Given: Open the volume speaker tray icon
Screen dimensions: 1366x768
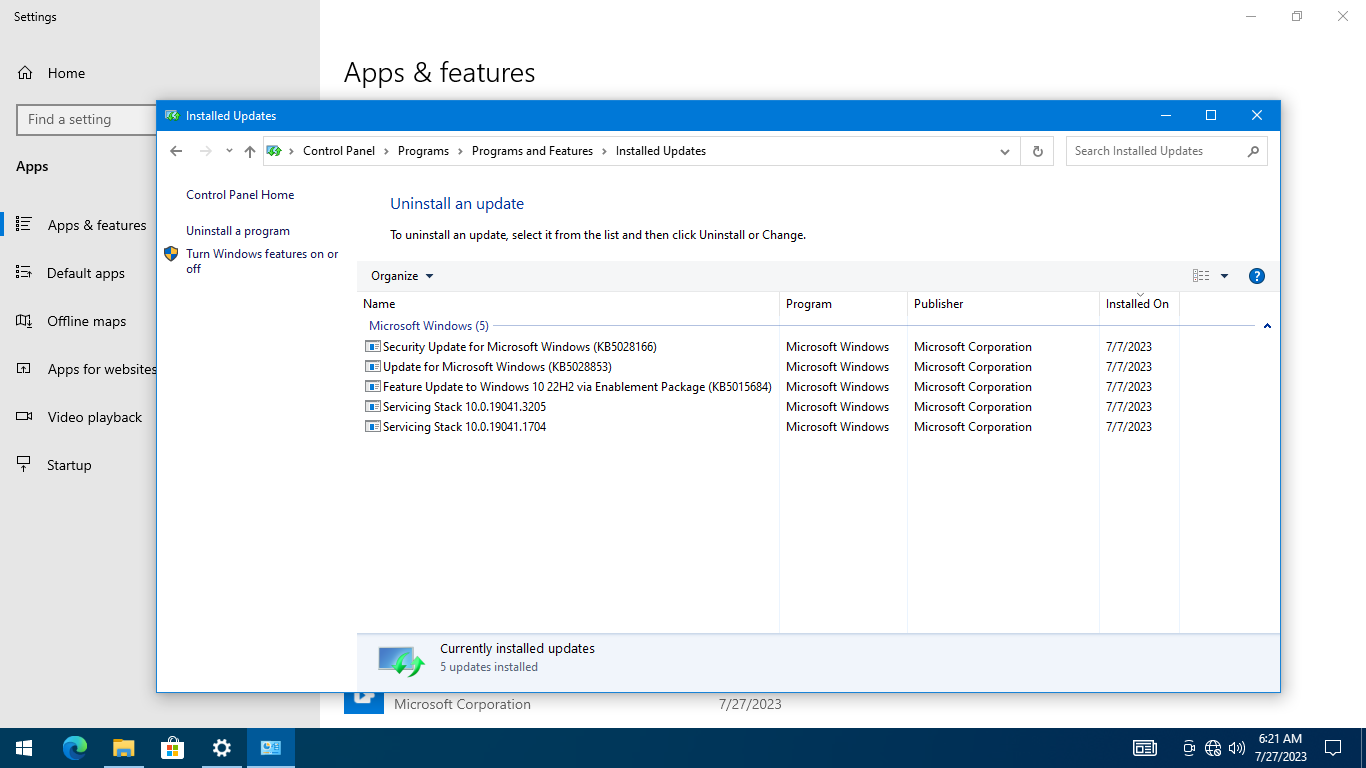Looking at the screenshot, I should click(x=1237, y=748).
